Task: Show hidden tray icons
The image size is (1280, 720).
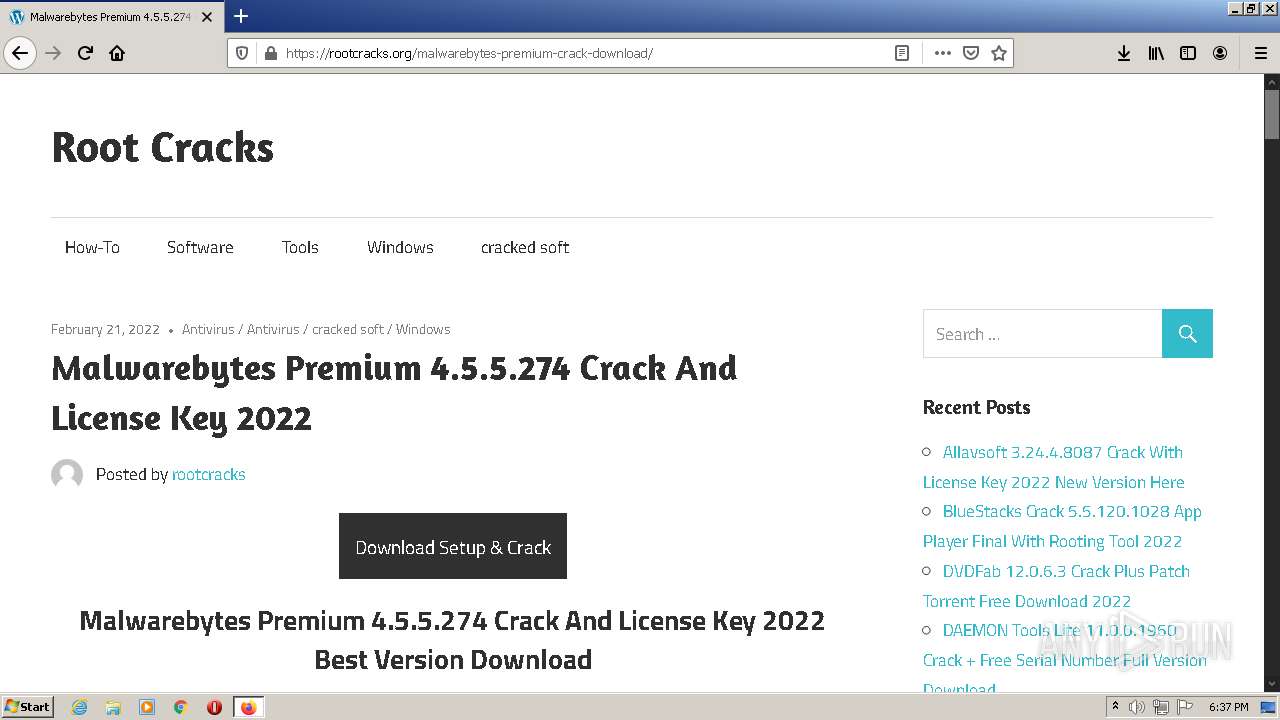Action: [1115, 707]
